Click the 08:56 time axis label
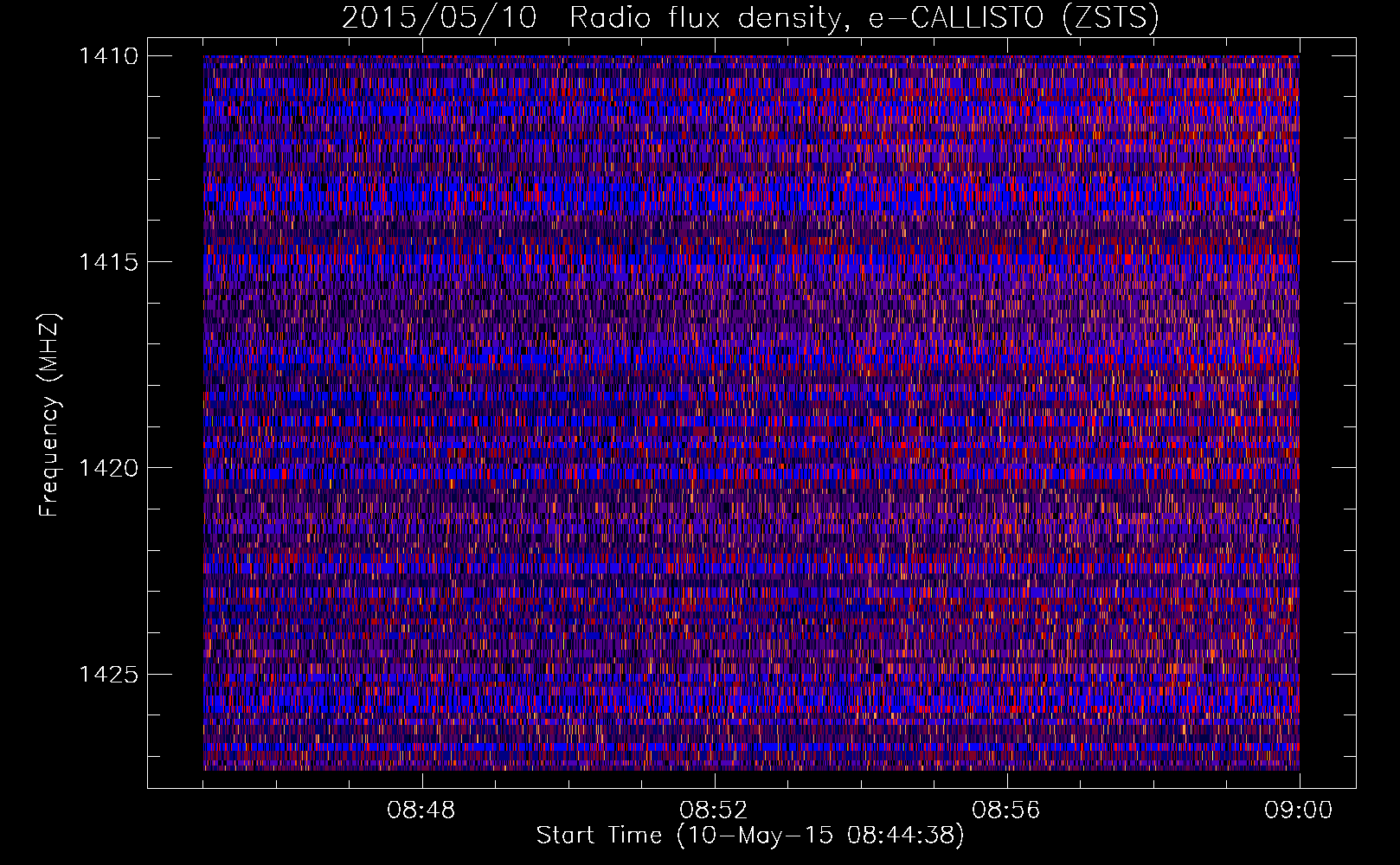This screenshot has height=865, width=1400. (1005, 811)
